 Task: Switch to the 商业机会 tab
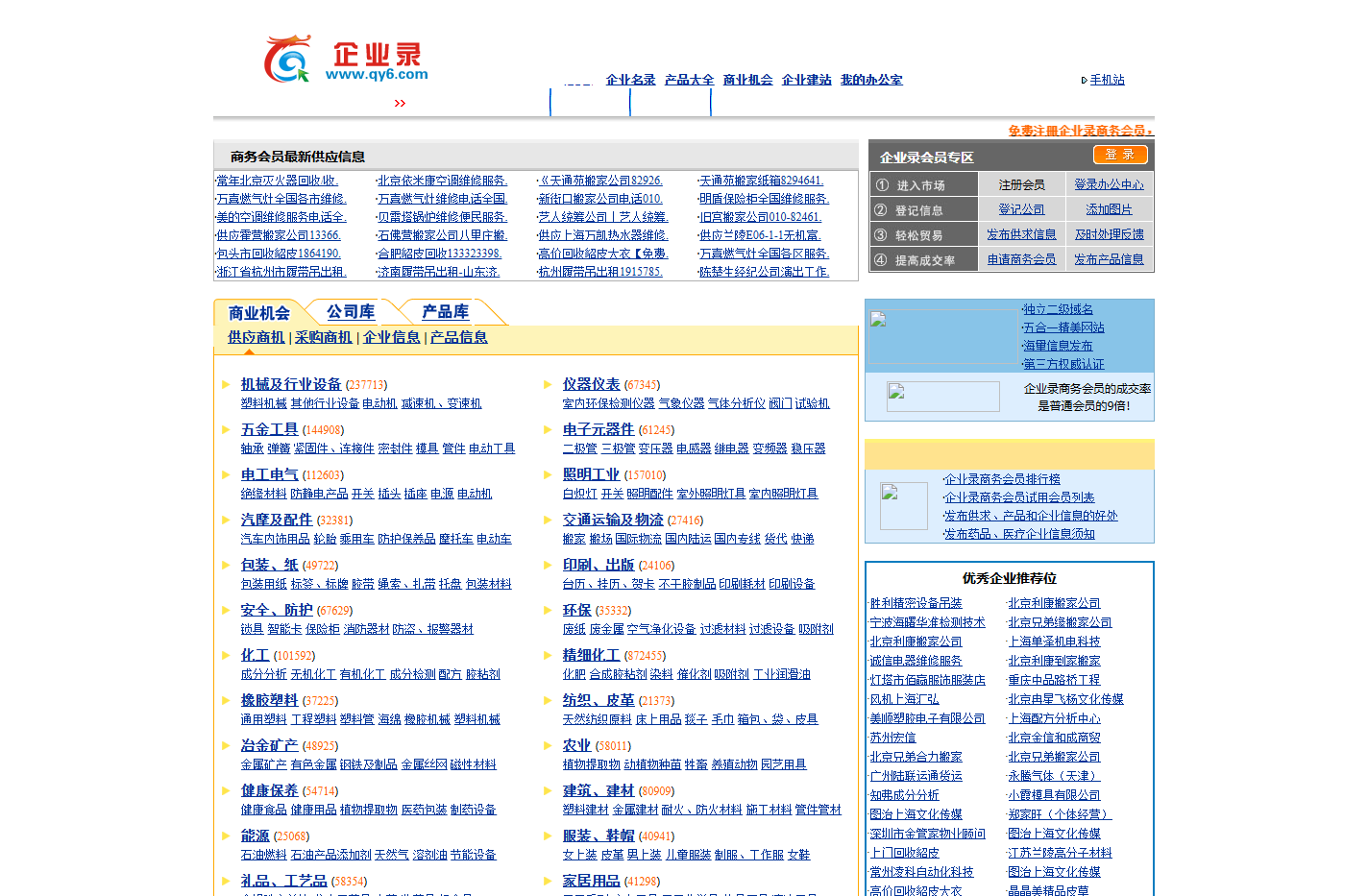click(258, 313)
